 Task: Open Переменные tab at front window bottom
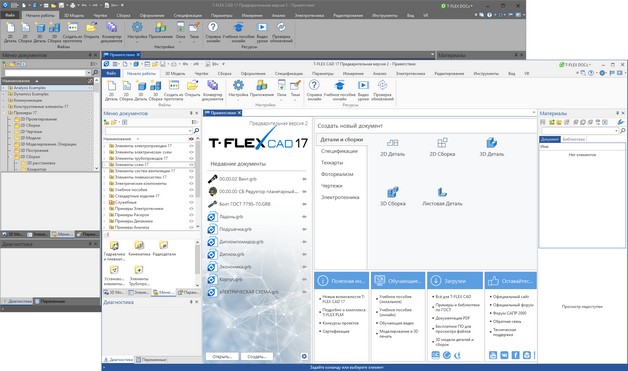click(151, 360)
